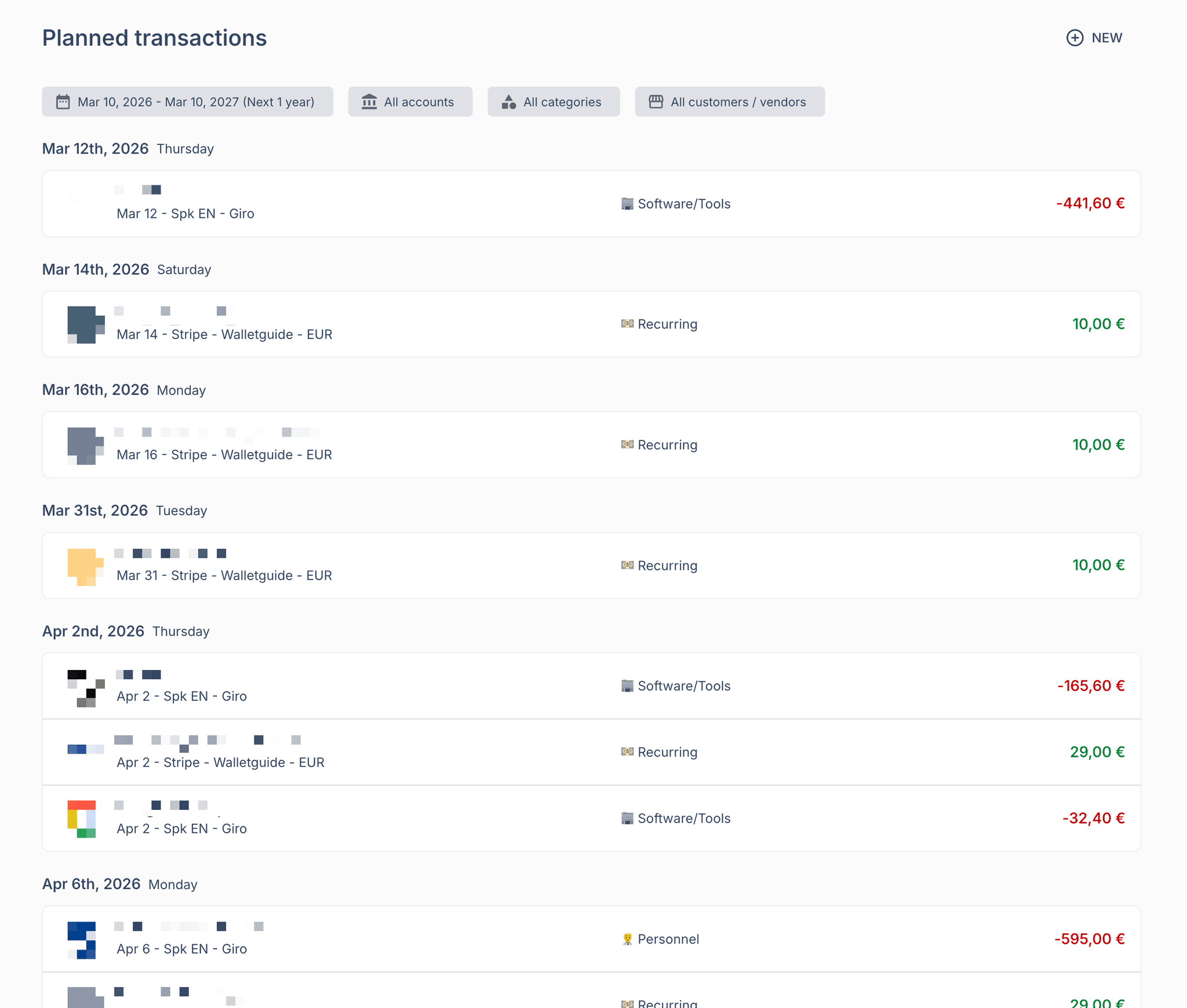Click the bank icon in accounts filter

click(369, 102)
